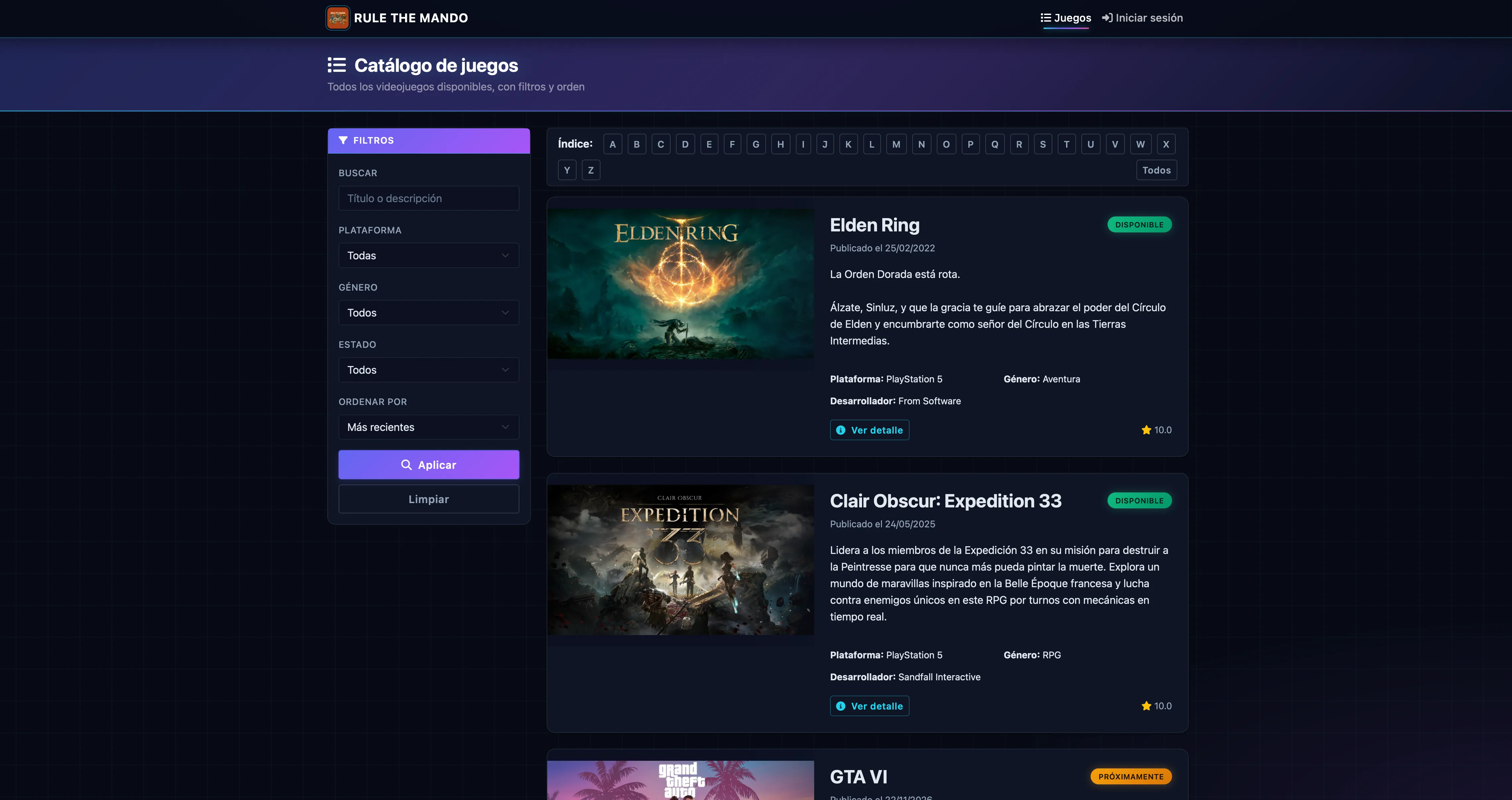Open Ver detalle for Elden Ring
This screenshot has width=1512, height=800.
[x=869, y=430]
